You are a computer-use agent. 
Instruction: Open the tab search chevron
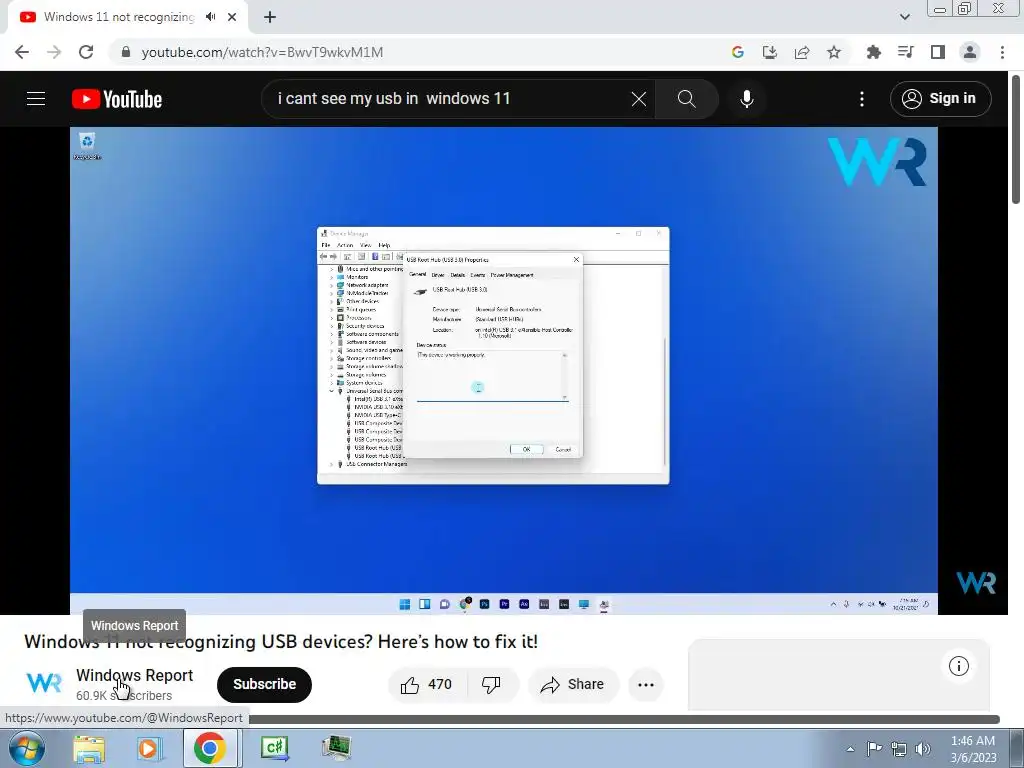pyautogui.click(x=904, y=17)
